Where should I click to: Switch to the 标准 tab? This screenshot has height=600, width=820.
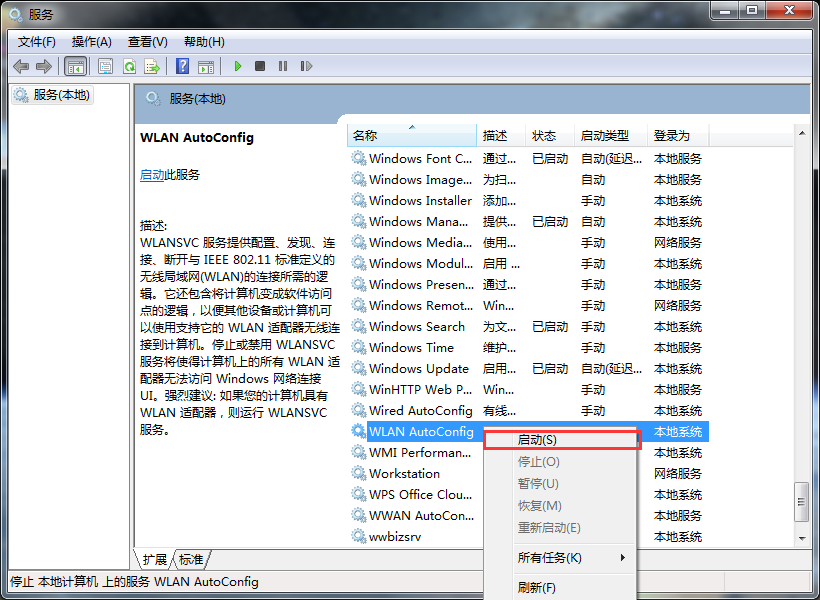pos(191,559)
